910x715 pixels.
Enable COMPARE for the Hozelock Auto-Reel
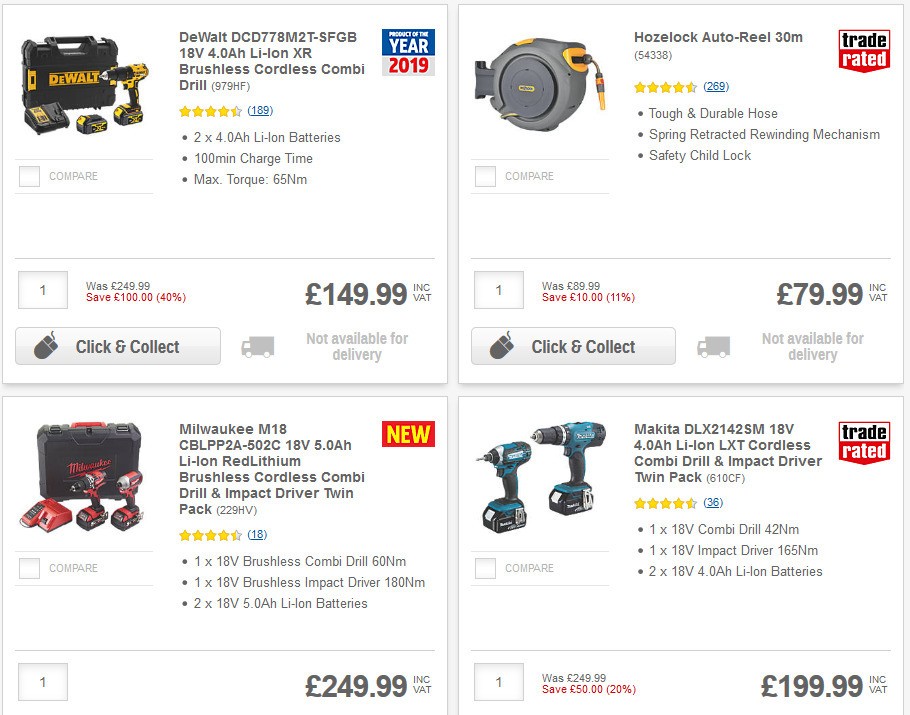pos(486,176)
